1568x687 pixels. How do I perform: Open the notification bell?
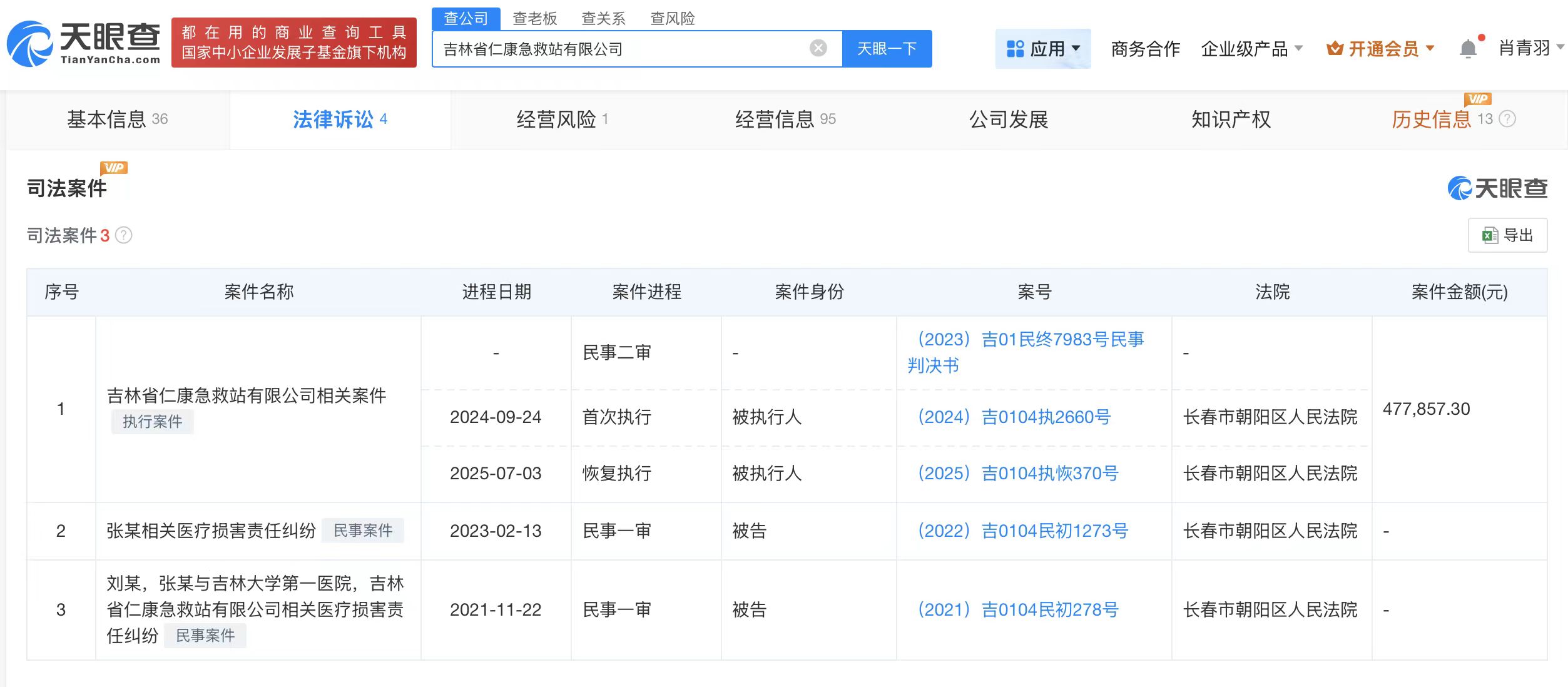[x=1468, y=49]
